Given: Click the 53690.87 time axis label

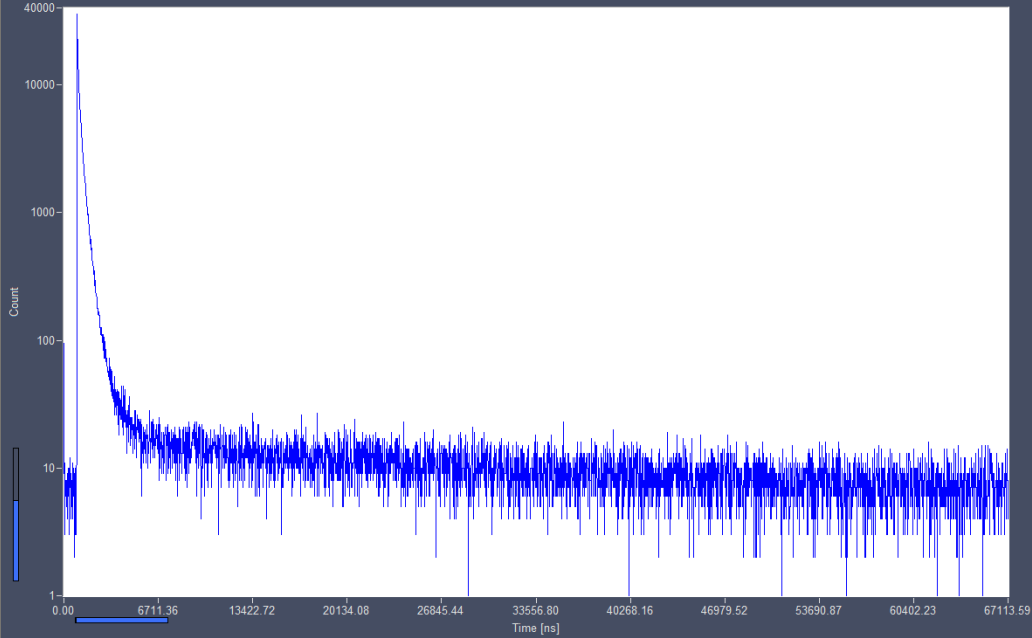Looking at the screenshot, I should click(818, 610).
